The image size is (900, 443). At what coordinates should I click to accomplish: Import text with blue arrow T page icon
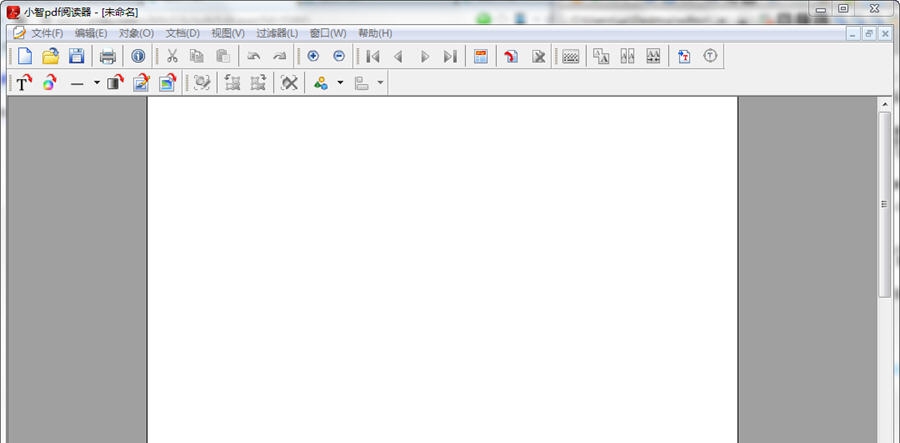[x=684, y=56]
